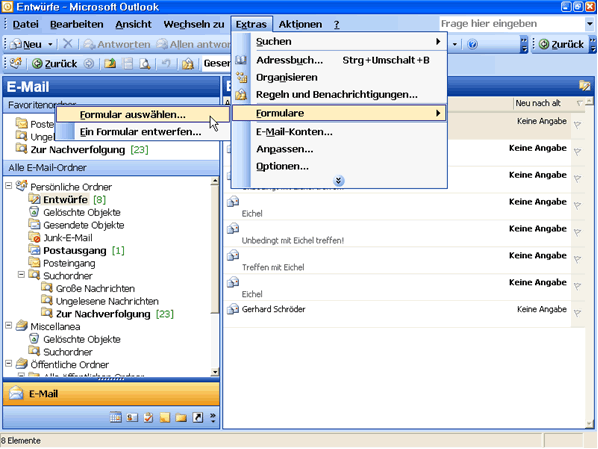The height and width of the screenshot is (449, 598).
Task: Choose Organisieren in Extras menu
Action: pos(339,77)
